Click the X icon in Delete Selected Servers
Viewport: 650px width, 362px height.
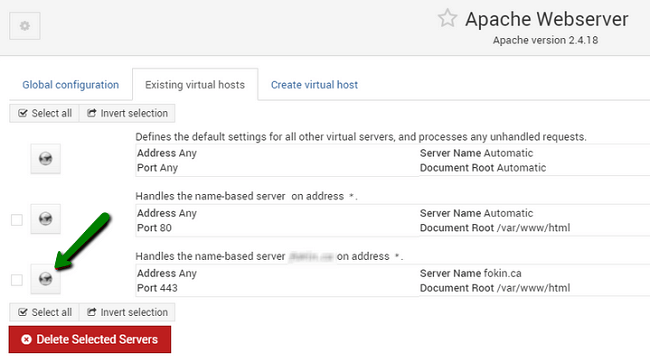[26, 340]
